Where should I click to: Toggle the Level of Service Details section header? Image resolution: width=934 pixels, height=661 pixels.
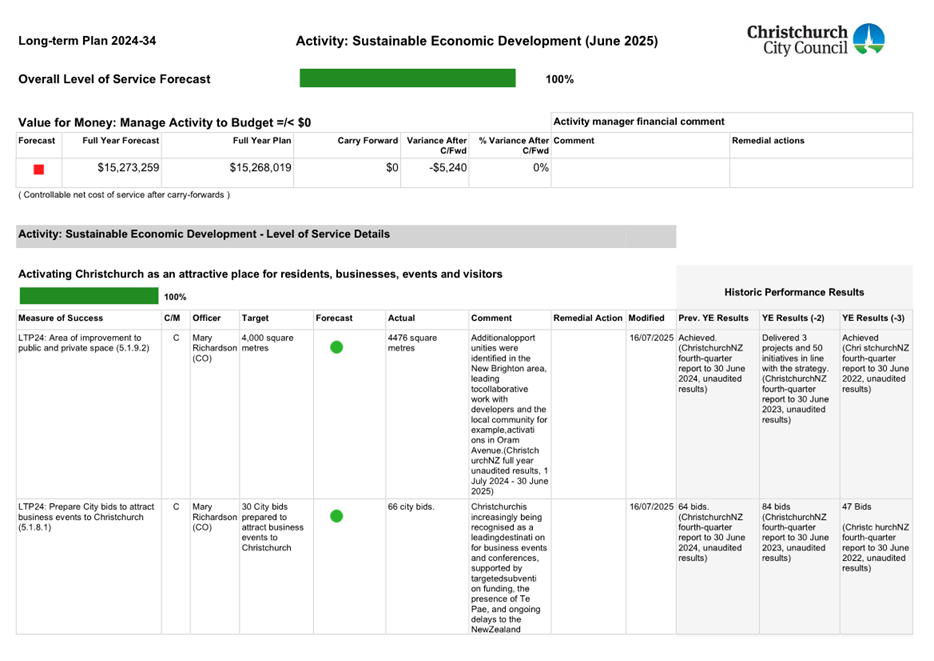(x=346, y=234)
